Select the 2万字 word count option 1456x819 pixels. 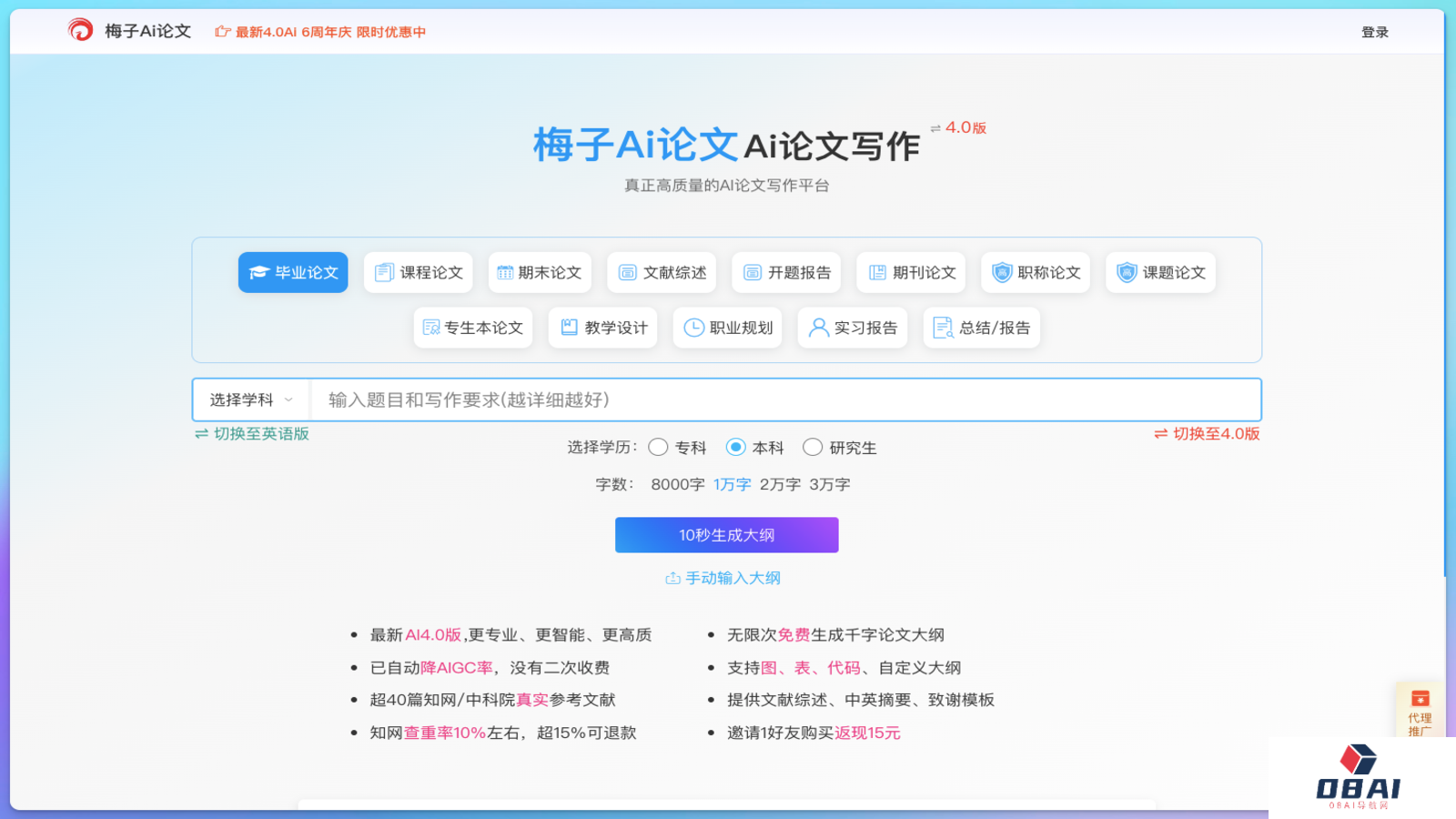click(x=781, y=485)
